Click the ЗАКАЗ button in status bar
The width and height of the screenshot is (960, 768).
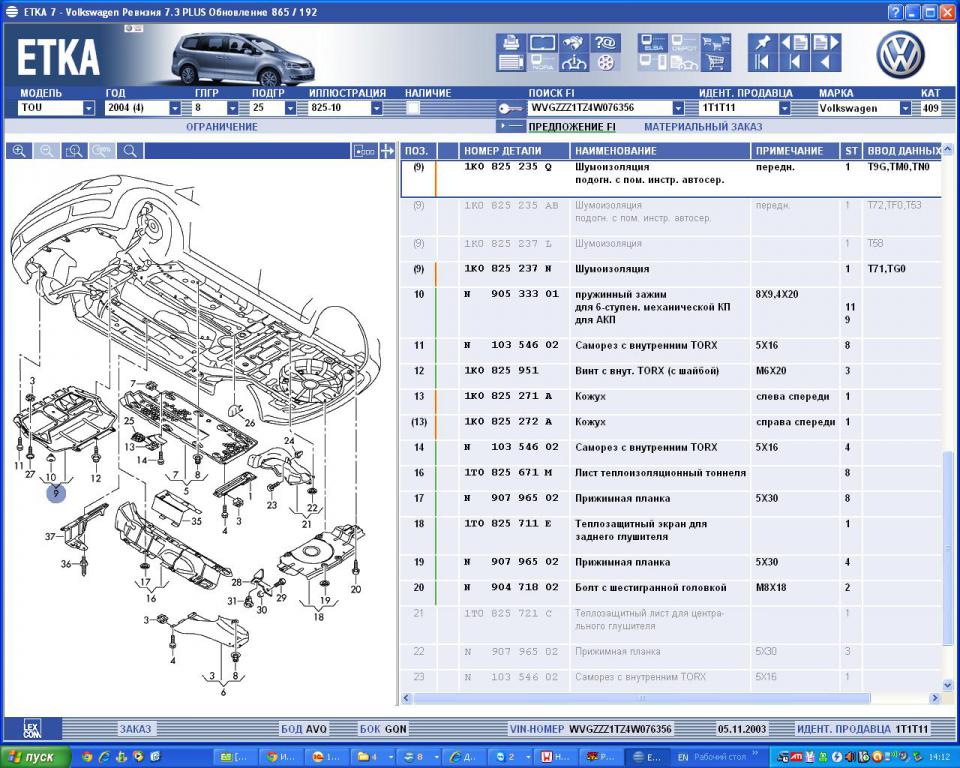(x=135, y=729)
